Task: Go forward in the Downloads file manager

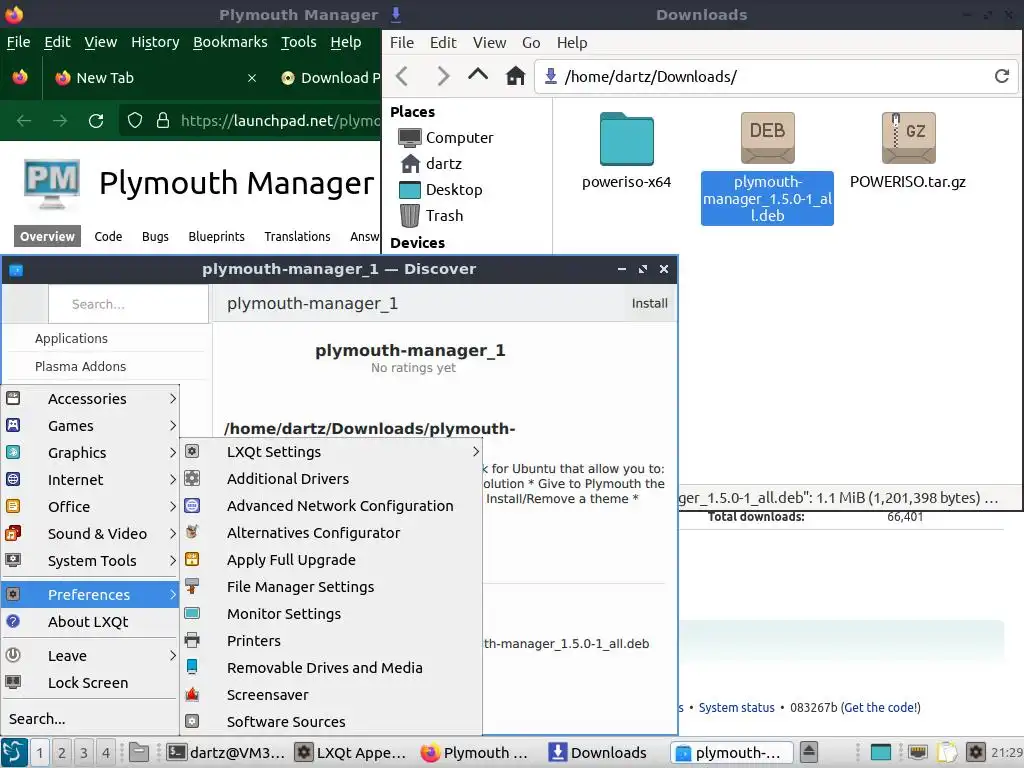Action: (442, 76)
